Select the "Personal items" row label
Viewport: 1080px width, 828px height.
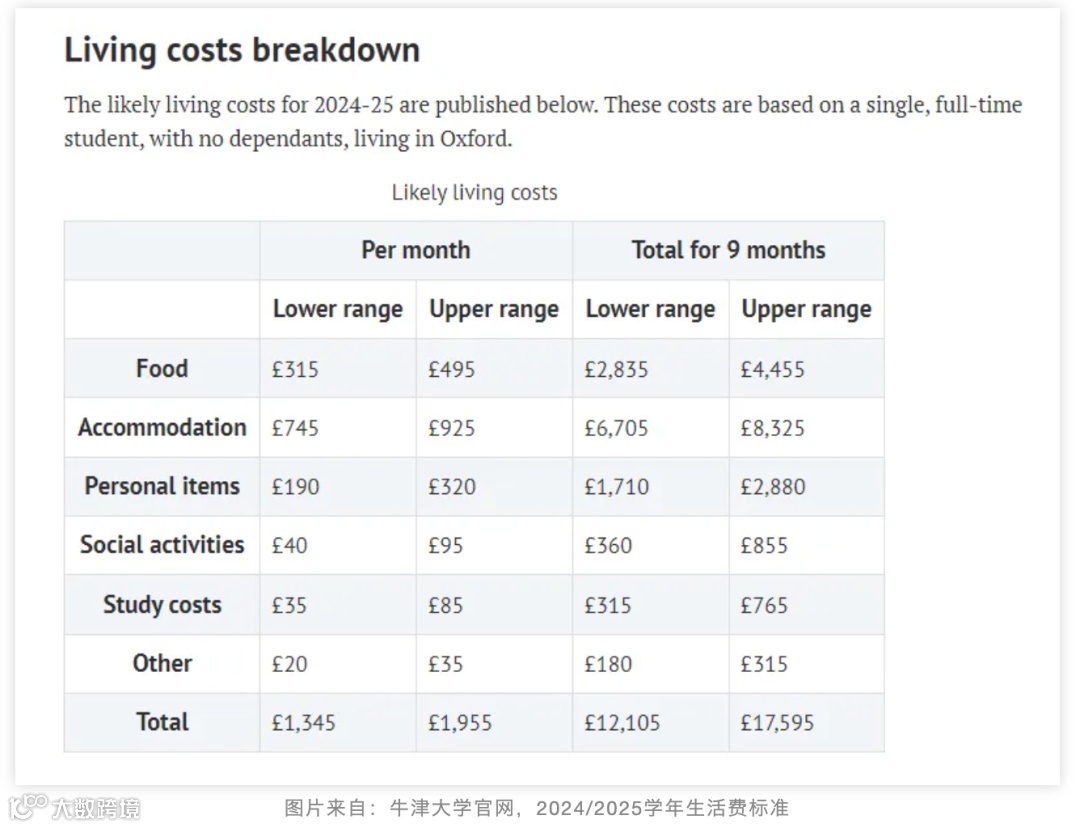(x=162, y=486)
